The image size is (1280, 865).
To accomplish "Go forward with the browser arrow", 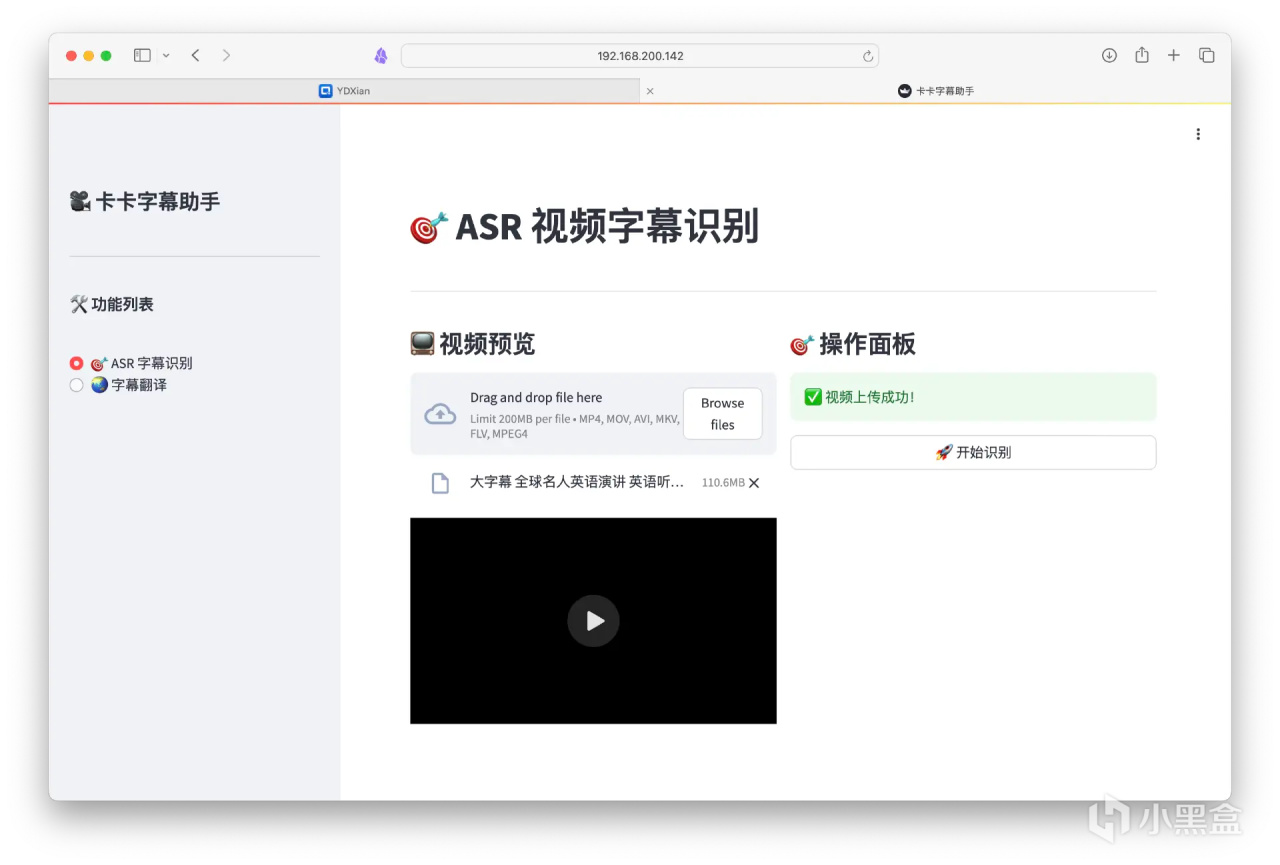I will (226, 56).
